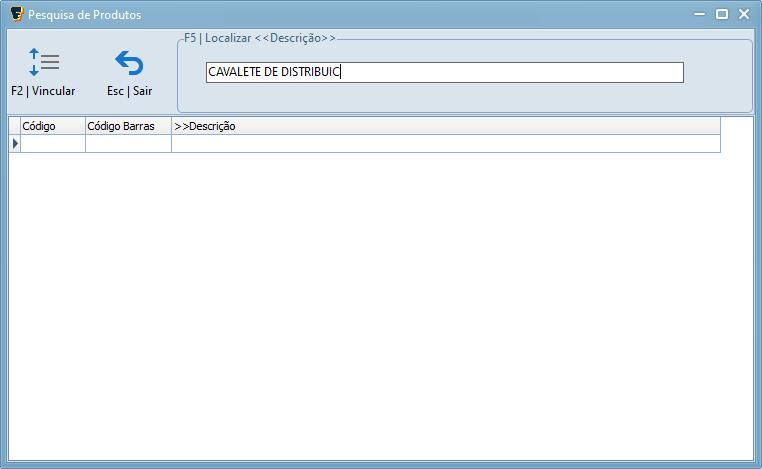This screenshot has height=469, width=762.
Task: Select the >>Descrição column header
Action: pyautogui.click(x=445, y=126)
